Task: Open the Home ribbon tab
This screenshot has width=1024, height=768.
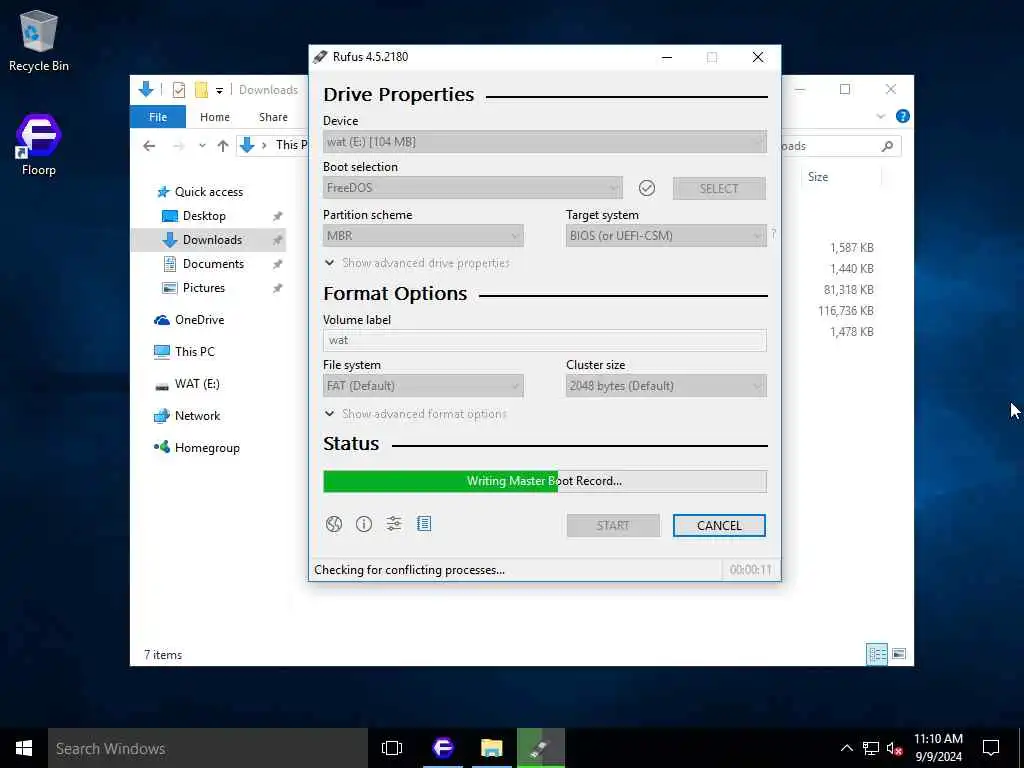Action: (x=215, y=117)
